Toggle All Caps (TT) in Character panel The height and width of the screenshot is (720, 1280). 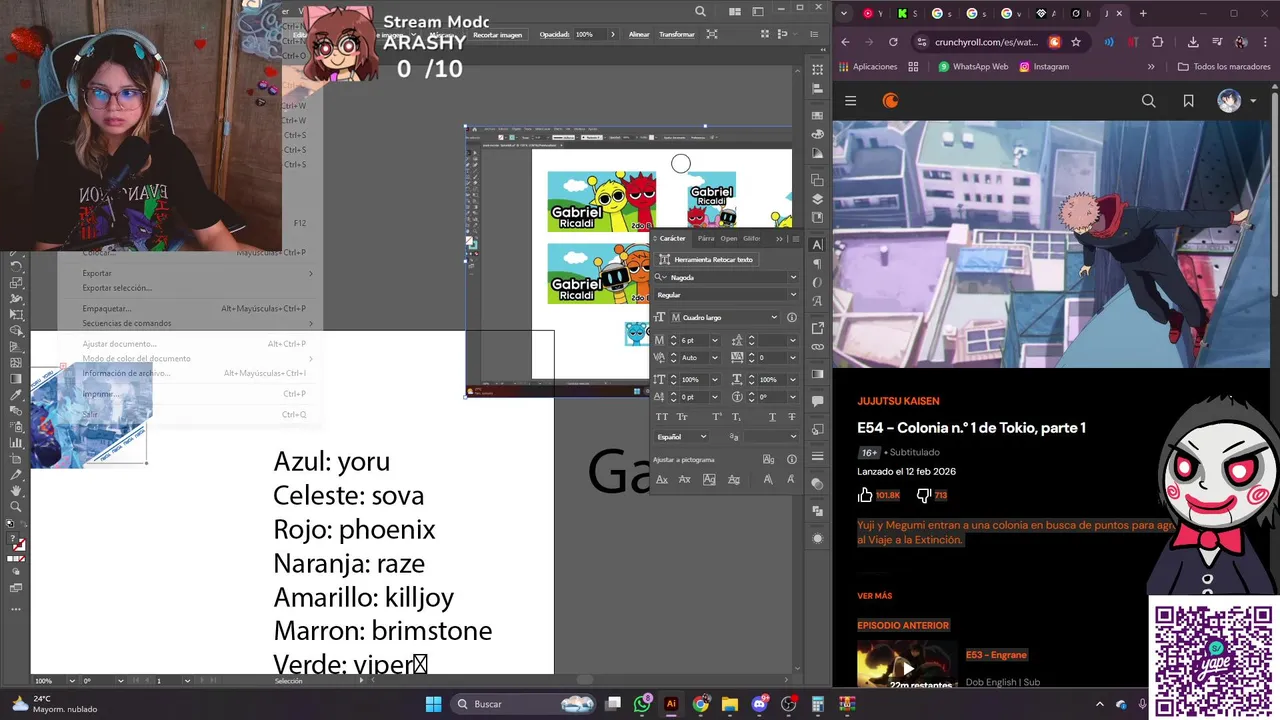(662, 416)
